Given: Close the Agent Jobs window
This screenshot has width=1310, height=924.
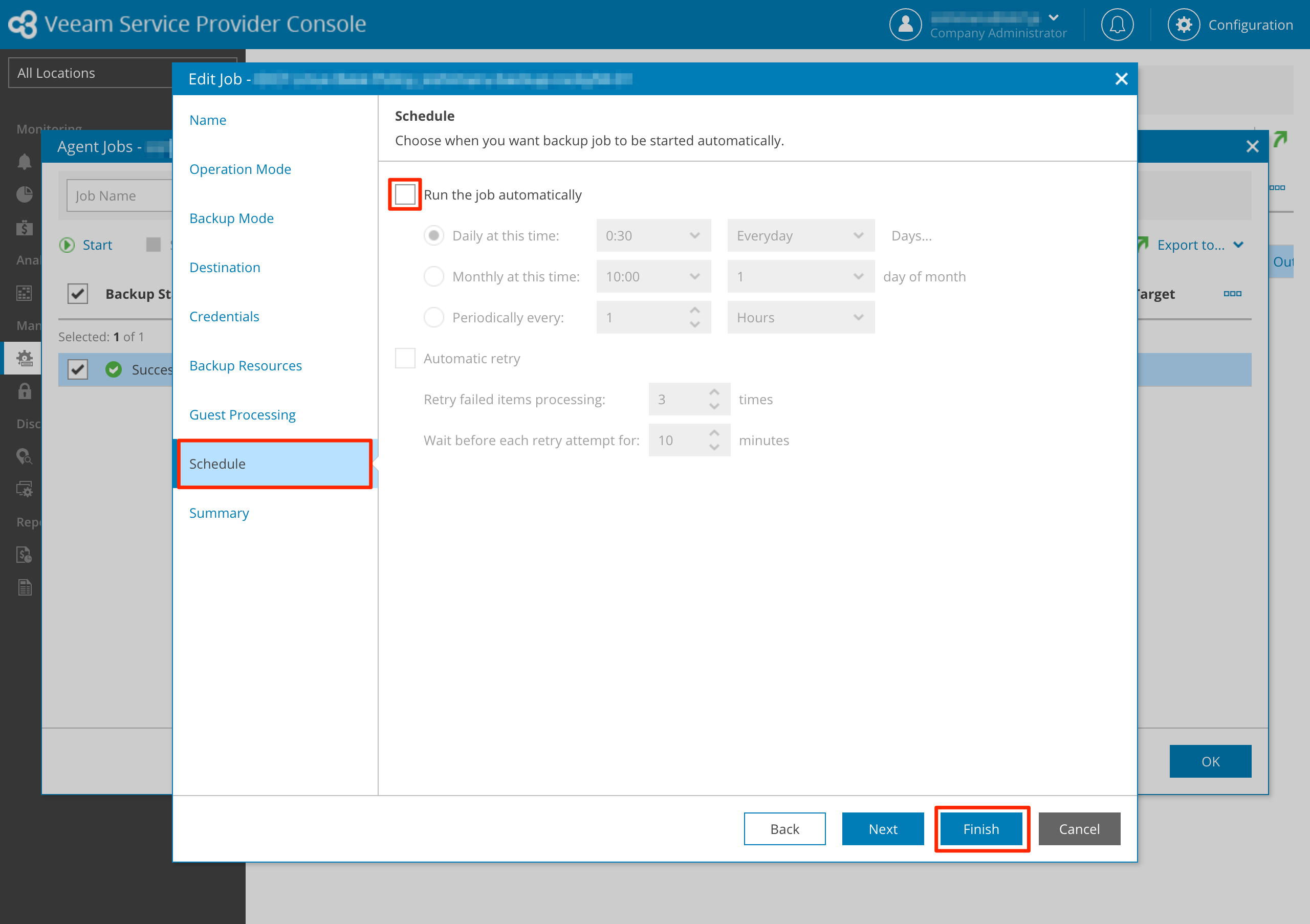Looking at the screenshot, I should (1252, 147).
